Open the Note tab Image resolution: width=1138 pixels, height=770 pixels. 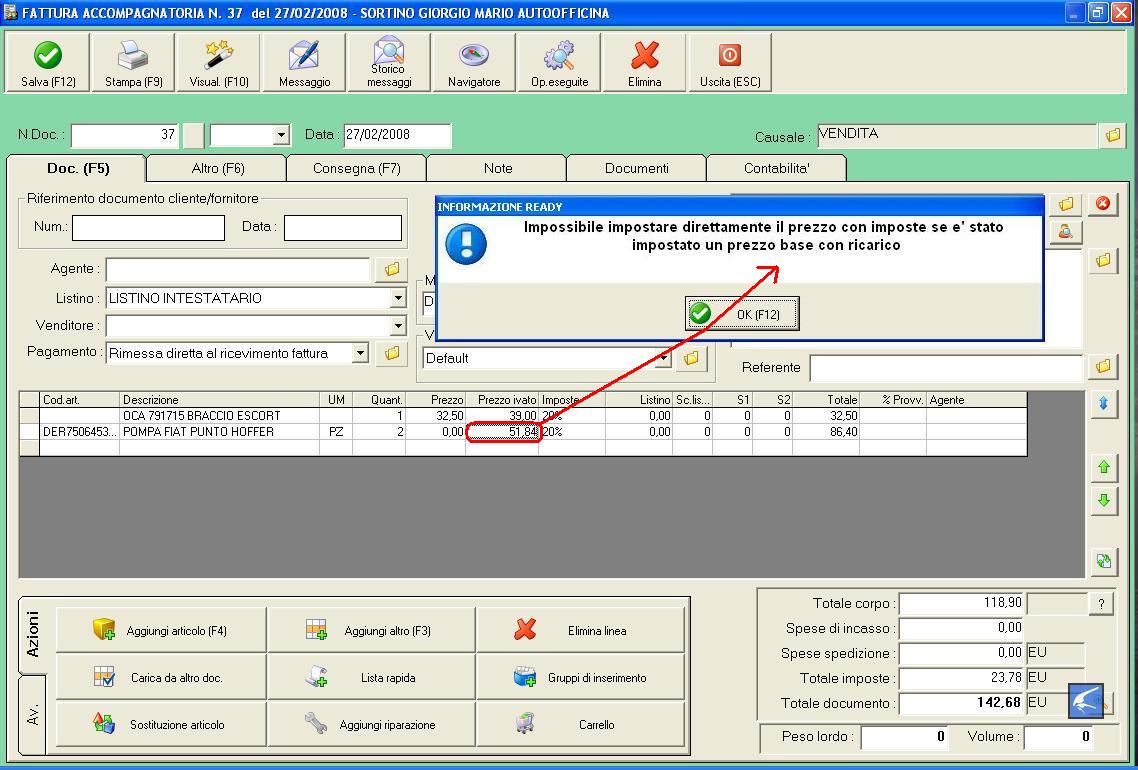coord(498,168)
